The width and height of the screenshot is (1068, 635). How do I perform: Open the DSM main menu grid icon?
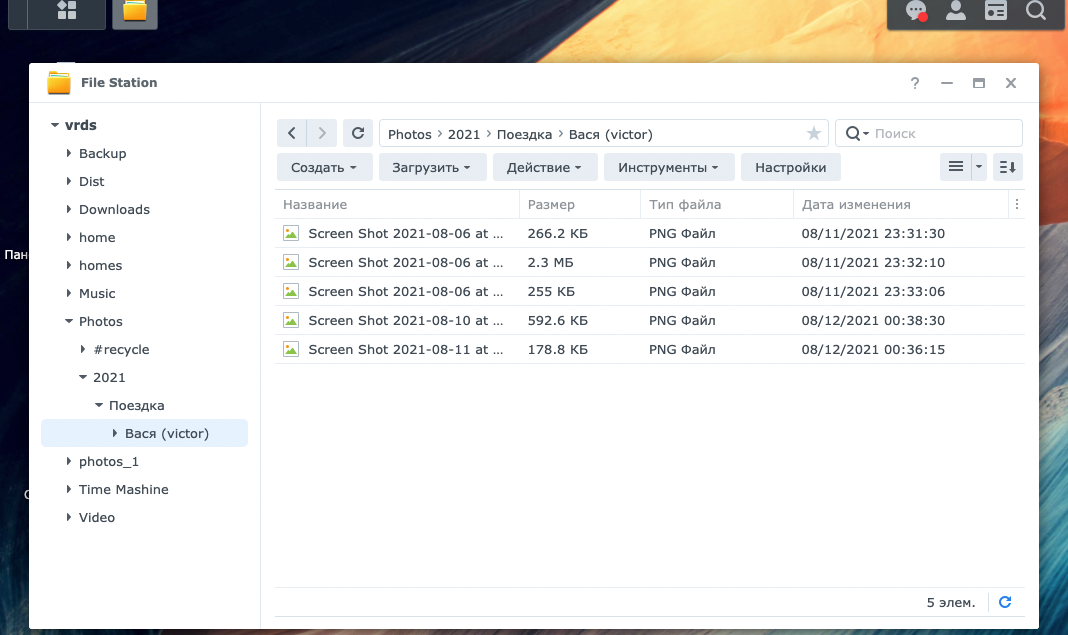click(x=66, y=11)
